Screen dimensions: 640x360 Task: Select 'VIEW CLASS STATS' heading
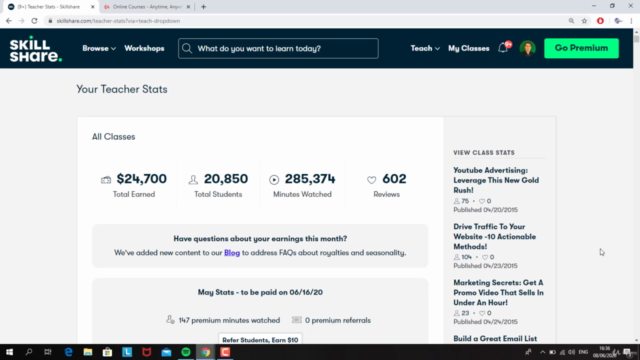coord(484,153)
